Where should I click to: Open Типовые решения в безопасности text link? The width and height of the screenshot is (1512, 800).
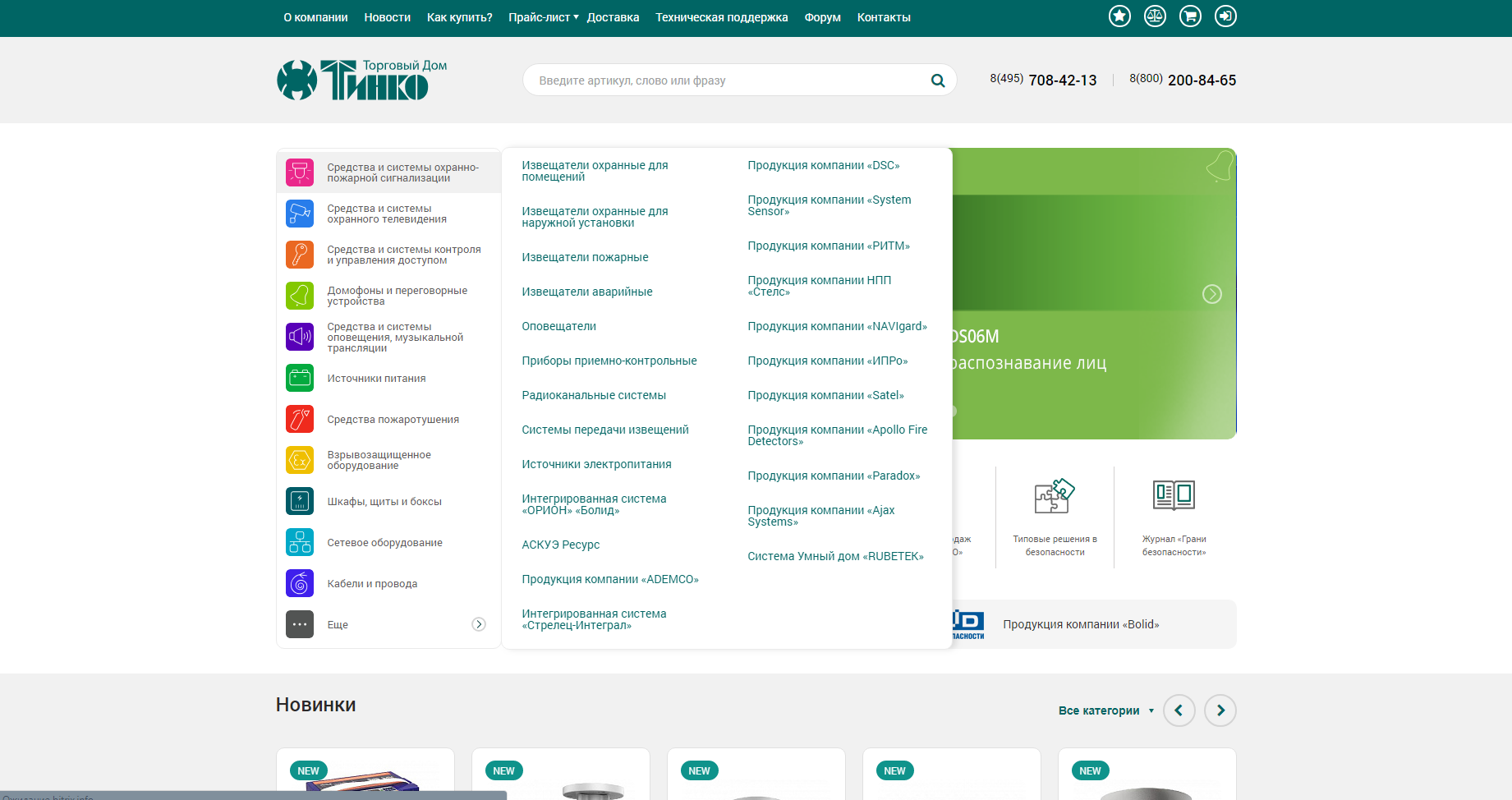[x=1055, y=545]
